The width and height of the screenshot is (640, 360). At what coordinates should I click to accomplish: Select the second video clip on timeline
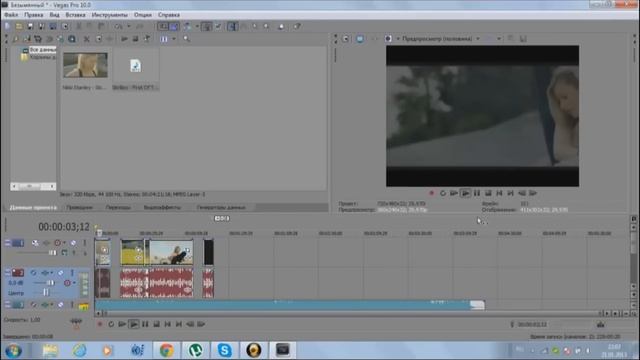click(132, 252)
